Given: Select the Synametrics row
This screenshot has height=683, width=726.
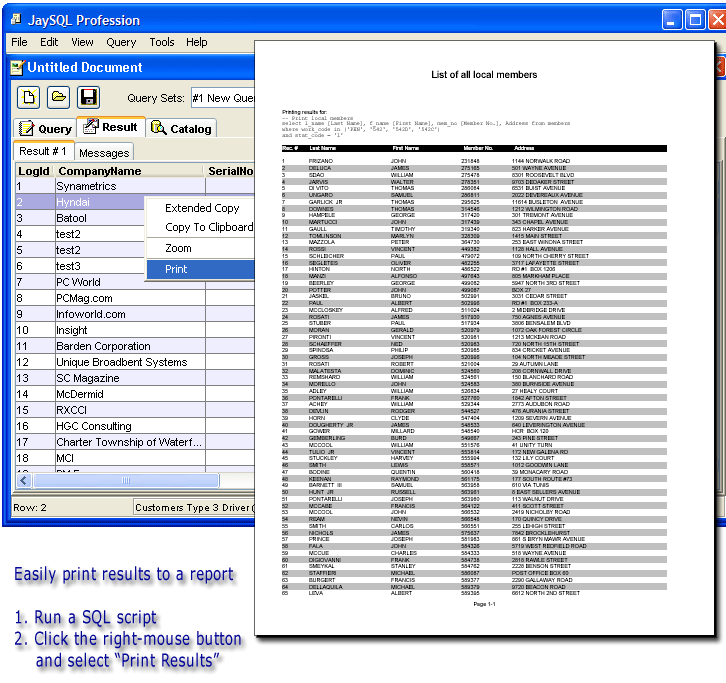Looking at the screenshot, I should [135, 186].
